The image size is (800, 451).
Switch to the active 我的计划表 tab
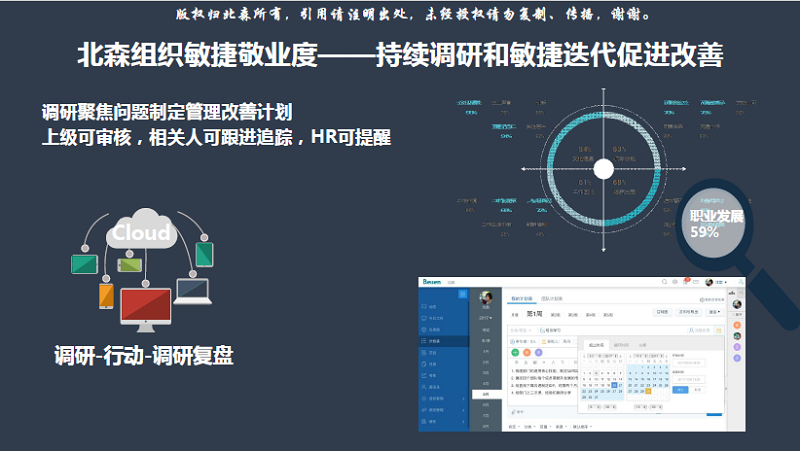[x=522, y=298]
